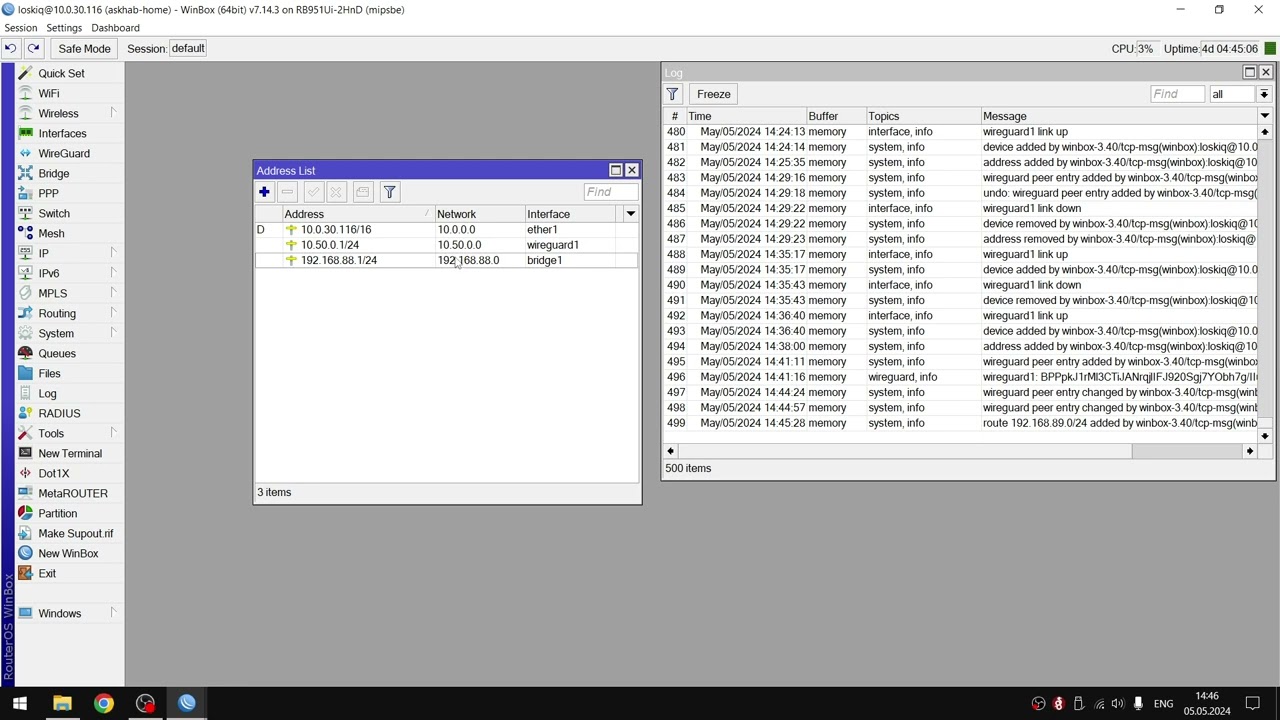Open the PPP section
The image size is (1280, 720).
click(x=48, y=193)
